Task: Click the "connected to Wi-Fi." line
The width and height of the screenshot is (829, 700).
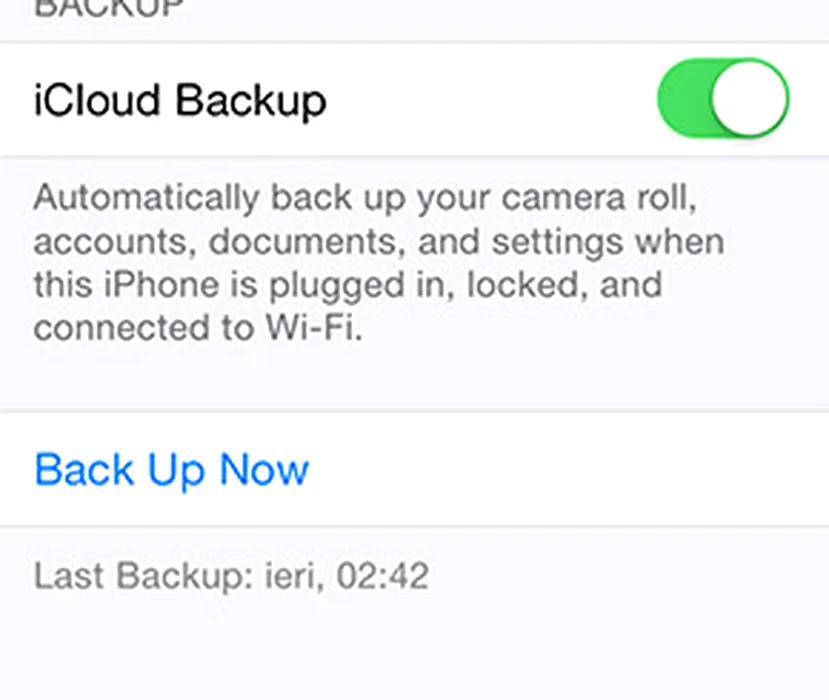Action: click(198, 329)
